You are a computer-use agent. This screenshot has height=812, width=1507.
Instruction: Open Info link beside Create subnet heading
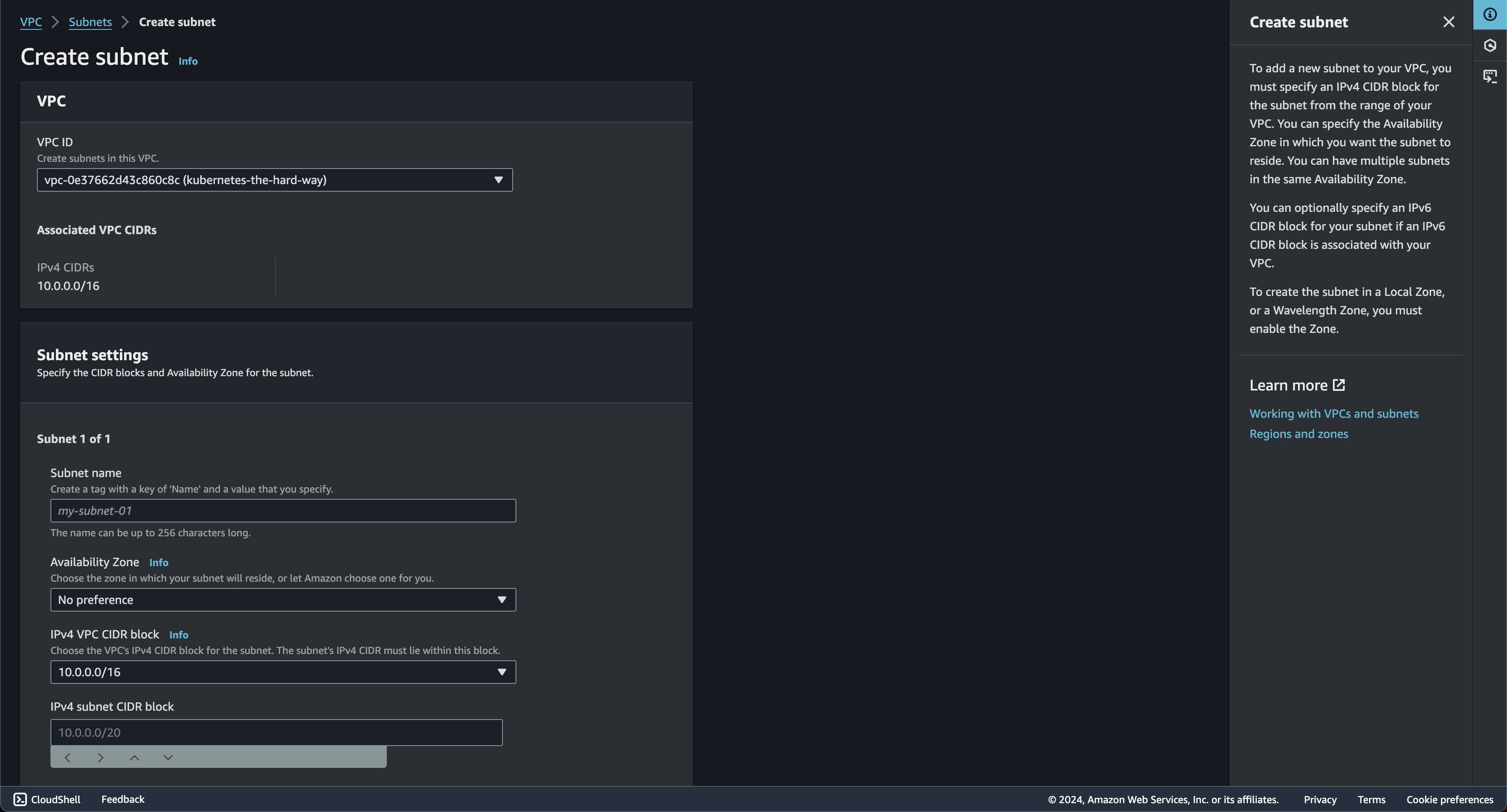(x=188, y=61)
